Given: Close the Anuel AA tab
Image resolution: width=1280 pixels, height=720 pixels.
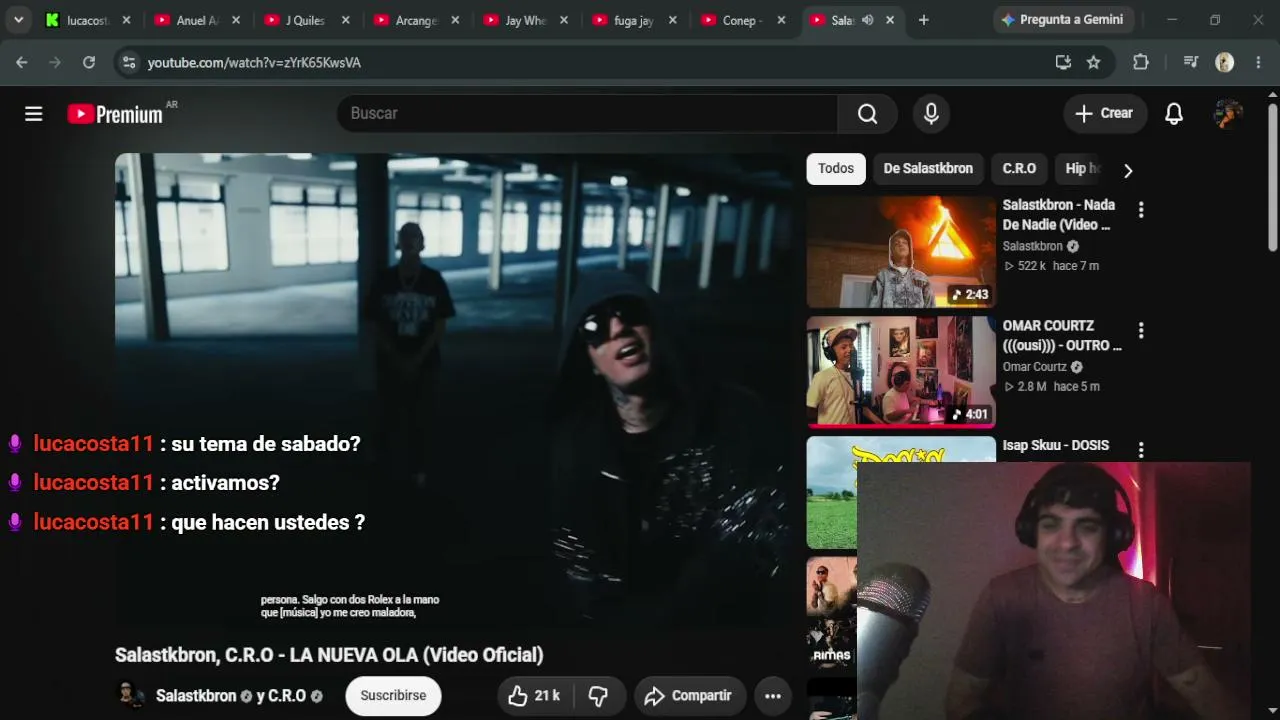Looking at the screenshot, I should (235, 20).
